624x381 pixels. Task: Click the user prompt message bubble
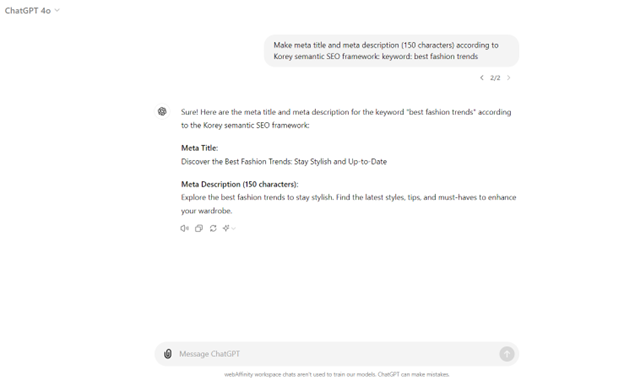click(x=391, y=51)
